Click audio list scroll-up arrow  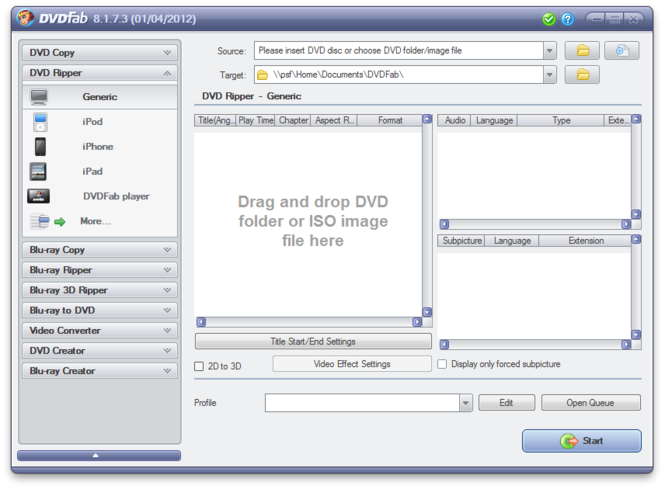pyautogui.click(x=636, y=119)
